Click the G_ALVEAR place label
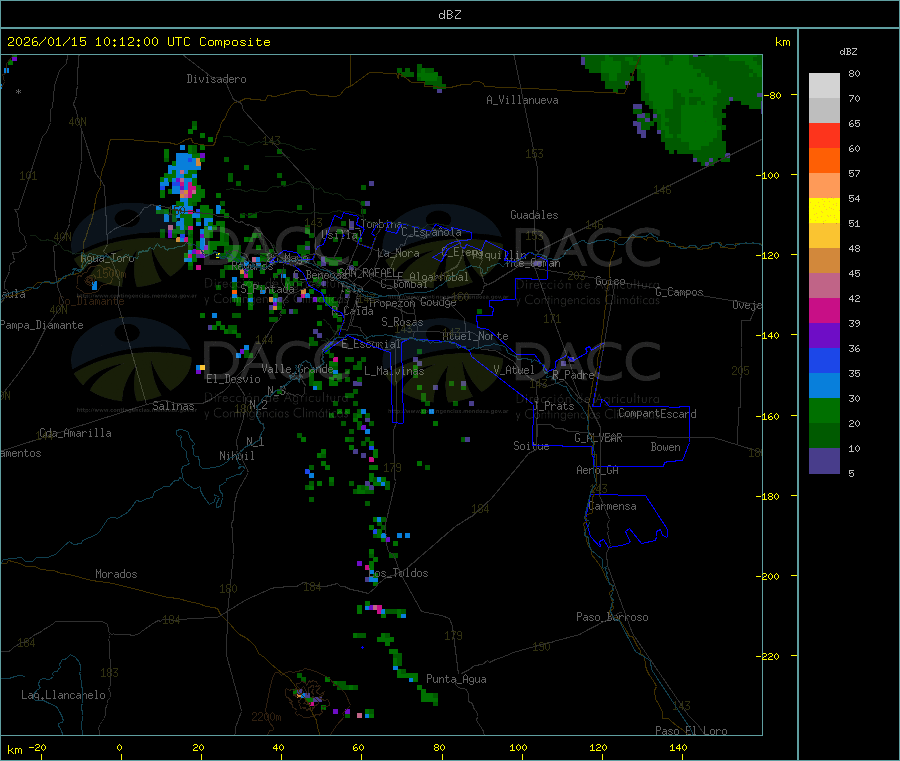 pos(599,438)
